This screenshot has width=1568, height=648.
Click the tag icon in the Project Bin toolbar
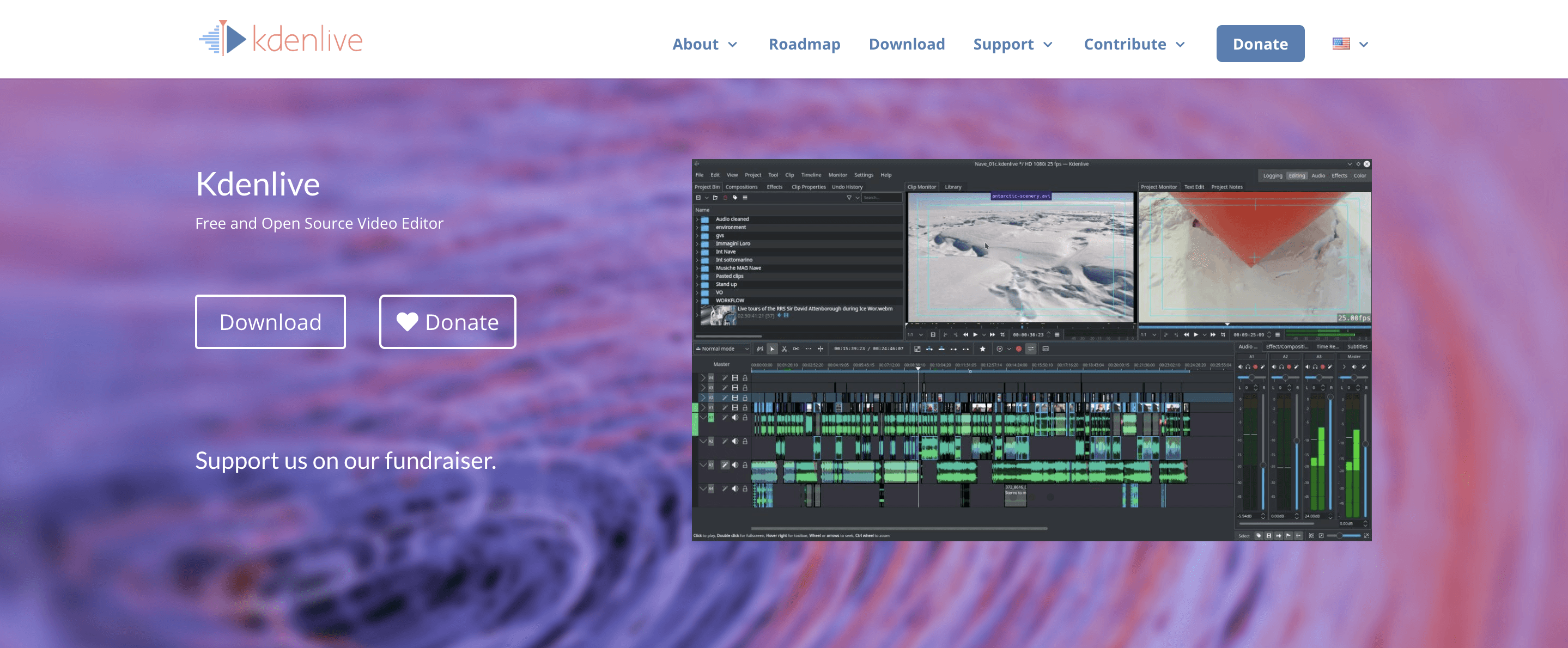[x=735, y=198]
